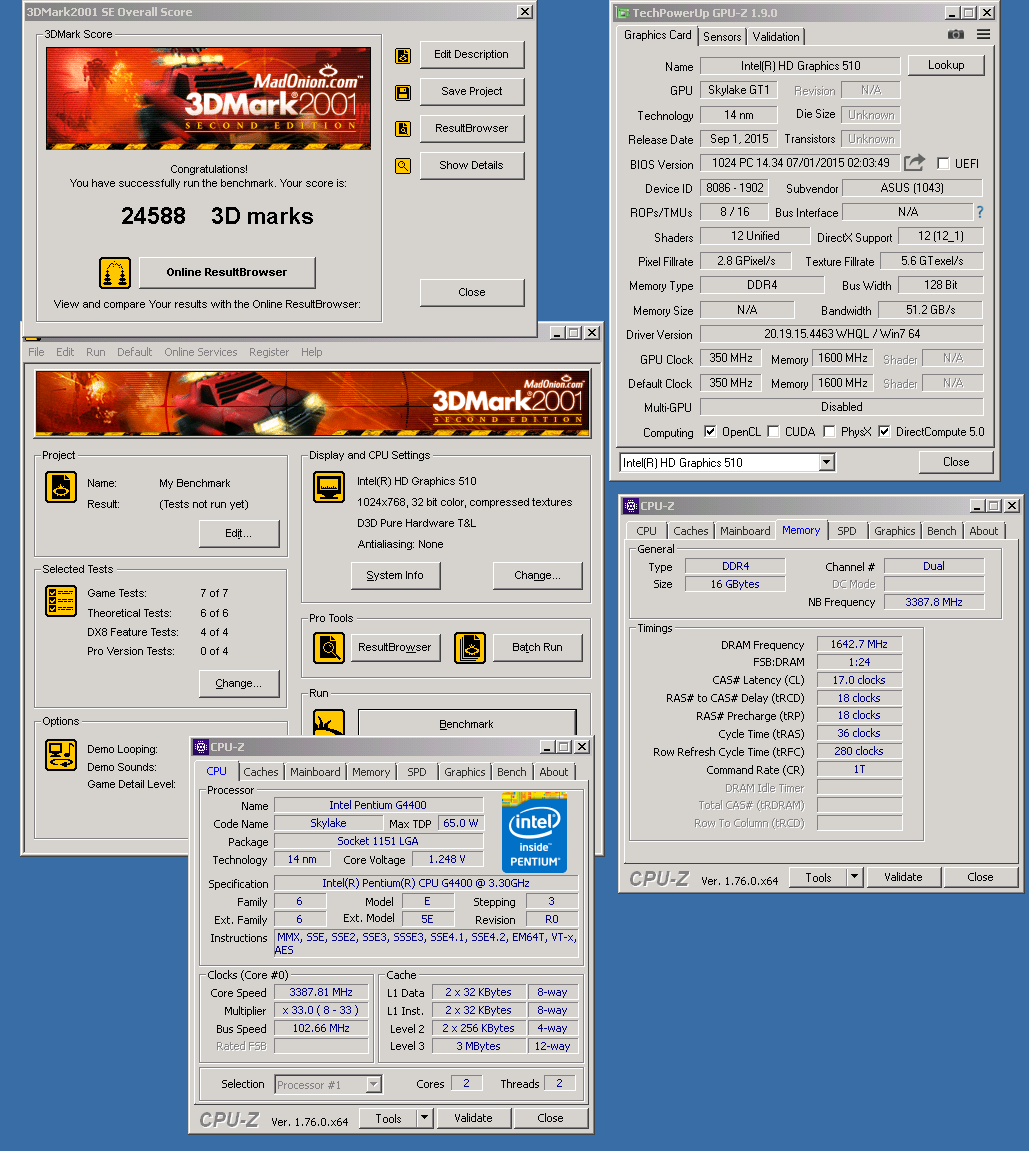Viewport: 1029px width, 1151px height.
Task: Click the Save Project floppy icon
Action: tap(403, 92)
